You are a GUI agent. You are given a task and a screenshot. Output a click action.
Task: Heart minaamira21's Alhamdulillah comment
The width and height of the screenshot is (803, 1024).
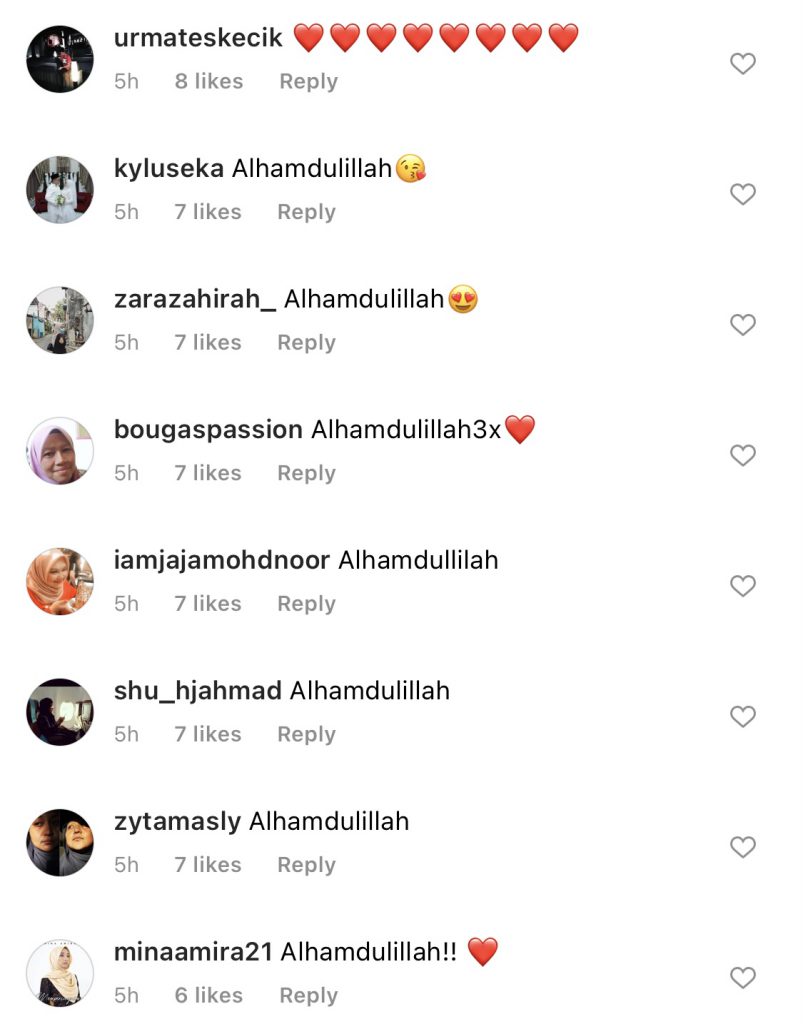pos(742,978)
